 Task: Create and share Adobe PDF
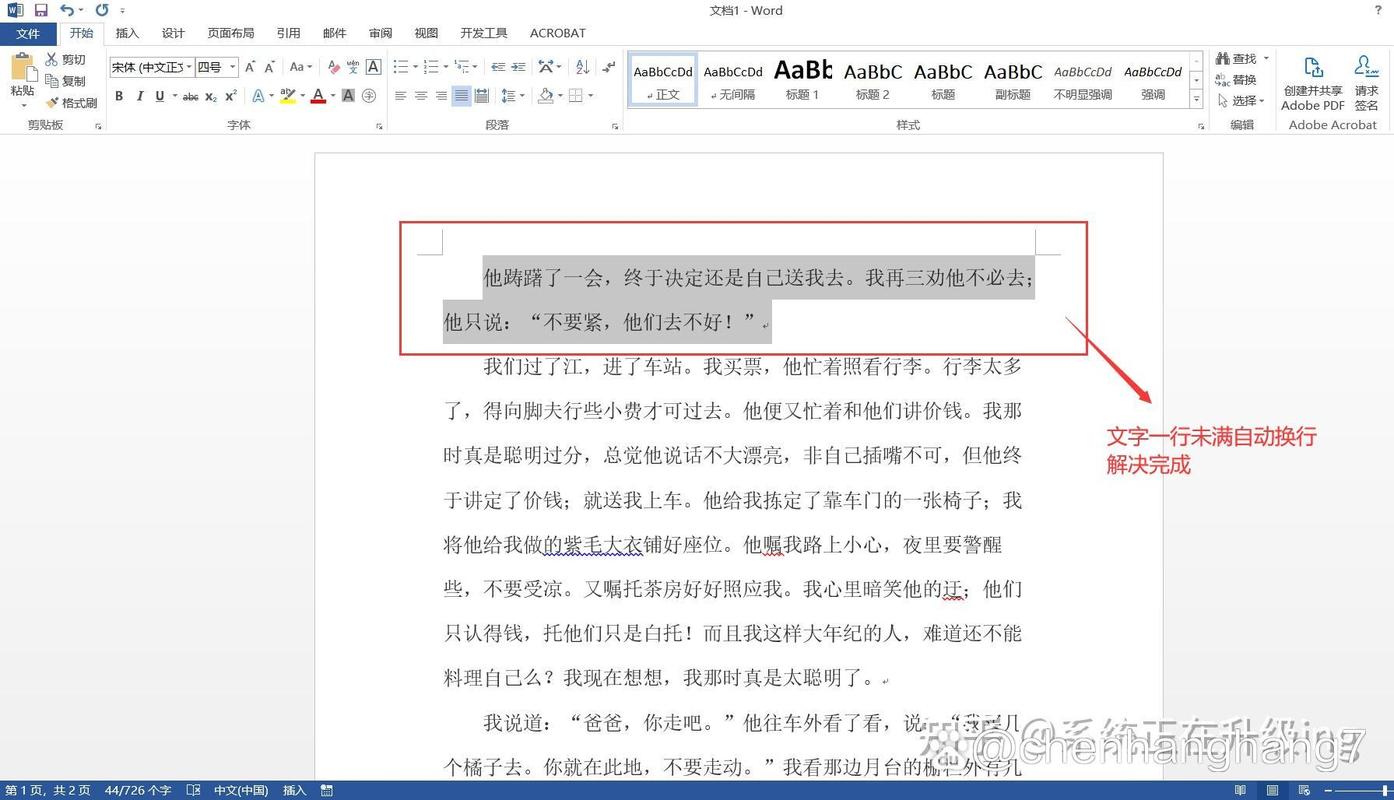[1313, 82]
